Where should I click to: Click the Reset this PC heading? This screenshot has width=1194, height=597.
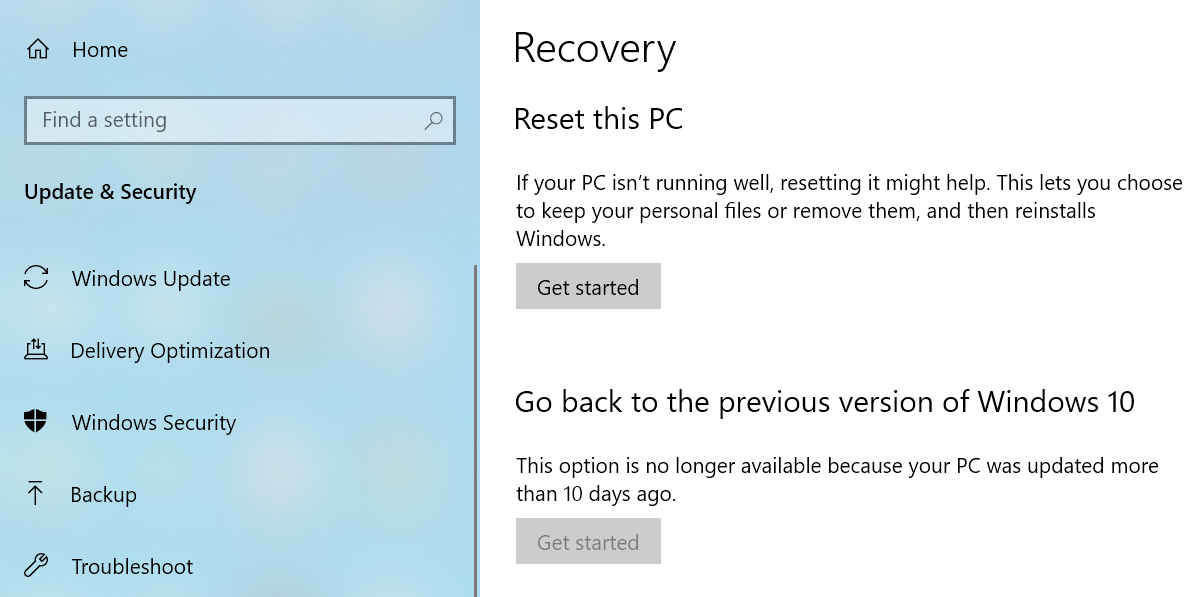point(598,119)
